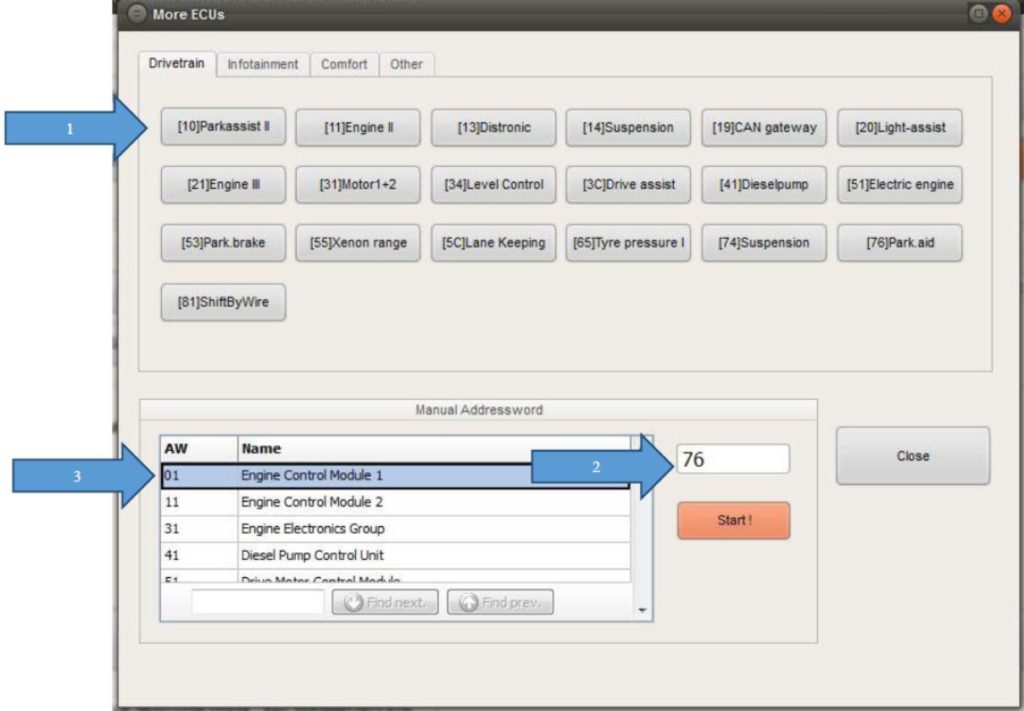Open the Other tab
Screen dimensions: 1024x711
pyautogui.click(x=406, y=64)
